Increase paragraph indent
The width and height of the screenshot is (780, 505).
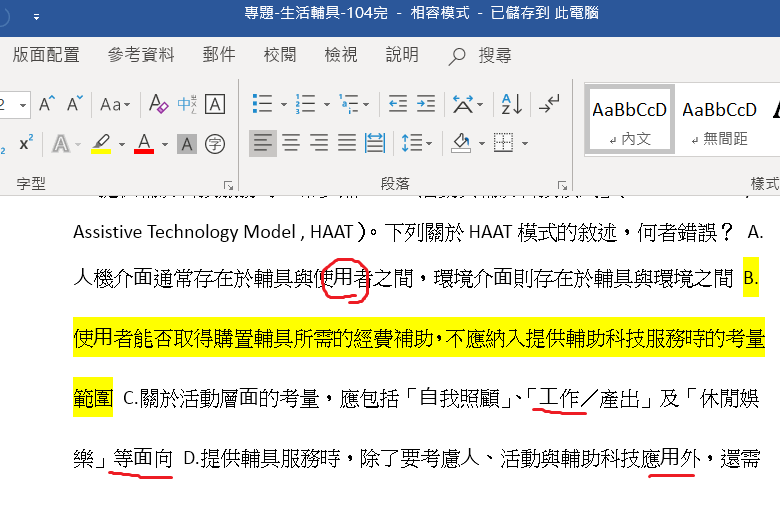click(426, 104)
